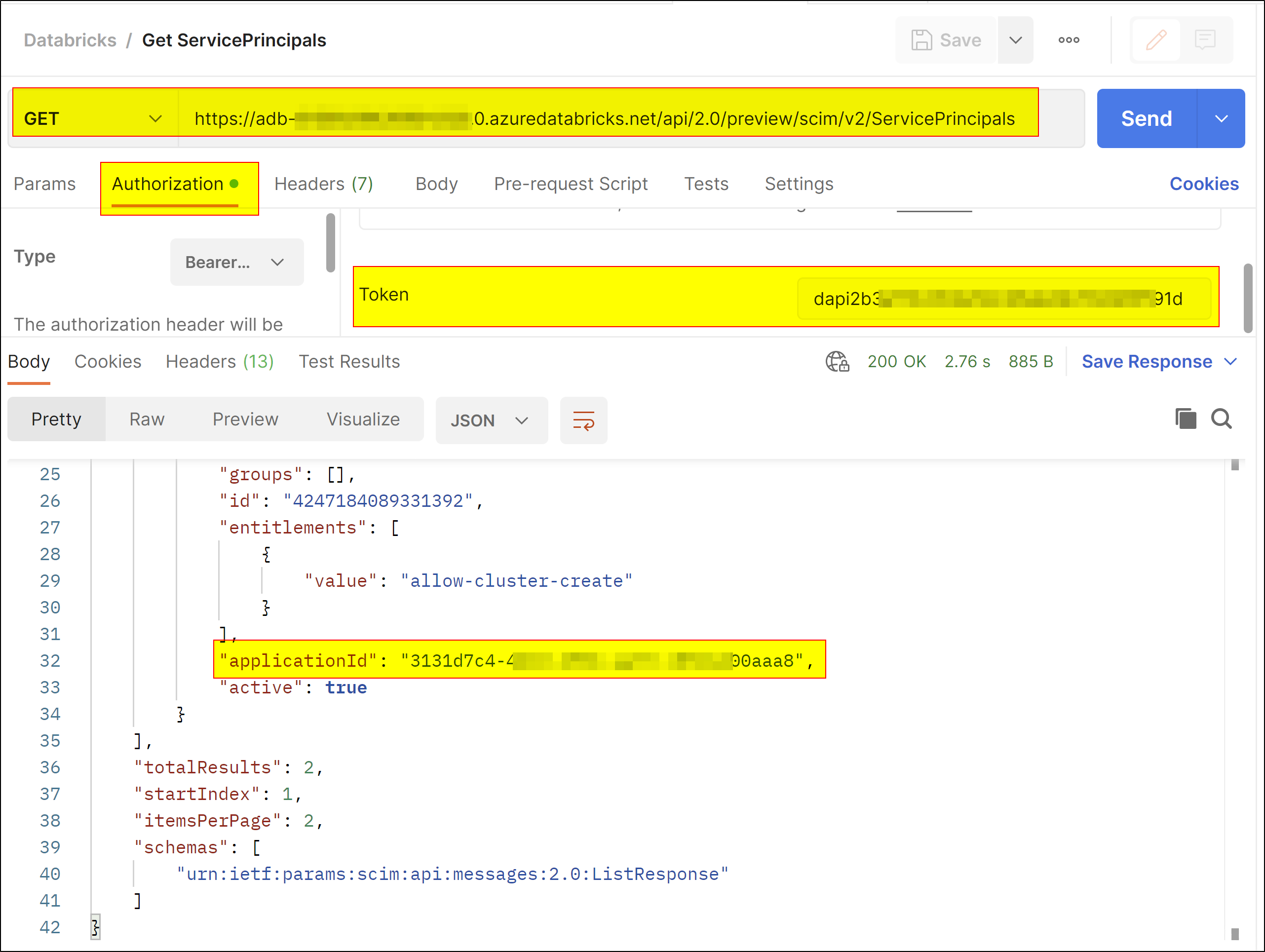Click the response body vertical scrollbar
Image resolution: width=1265 pixels, height=952 pixels.
click(1235, 699)
